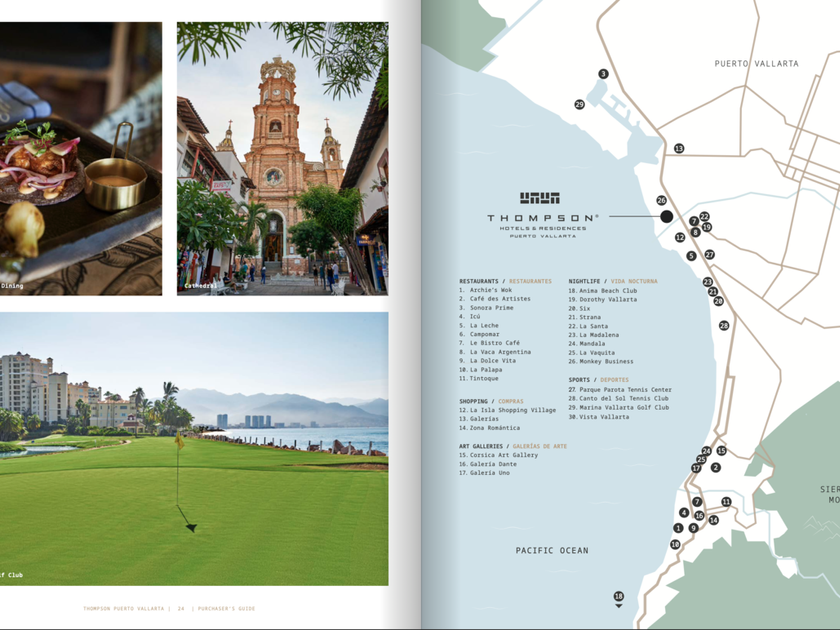840x630 pixels.
Task: Select legend entry 'Campomar'
Action: 479,334
